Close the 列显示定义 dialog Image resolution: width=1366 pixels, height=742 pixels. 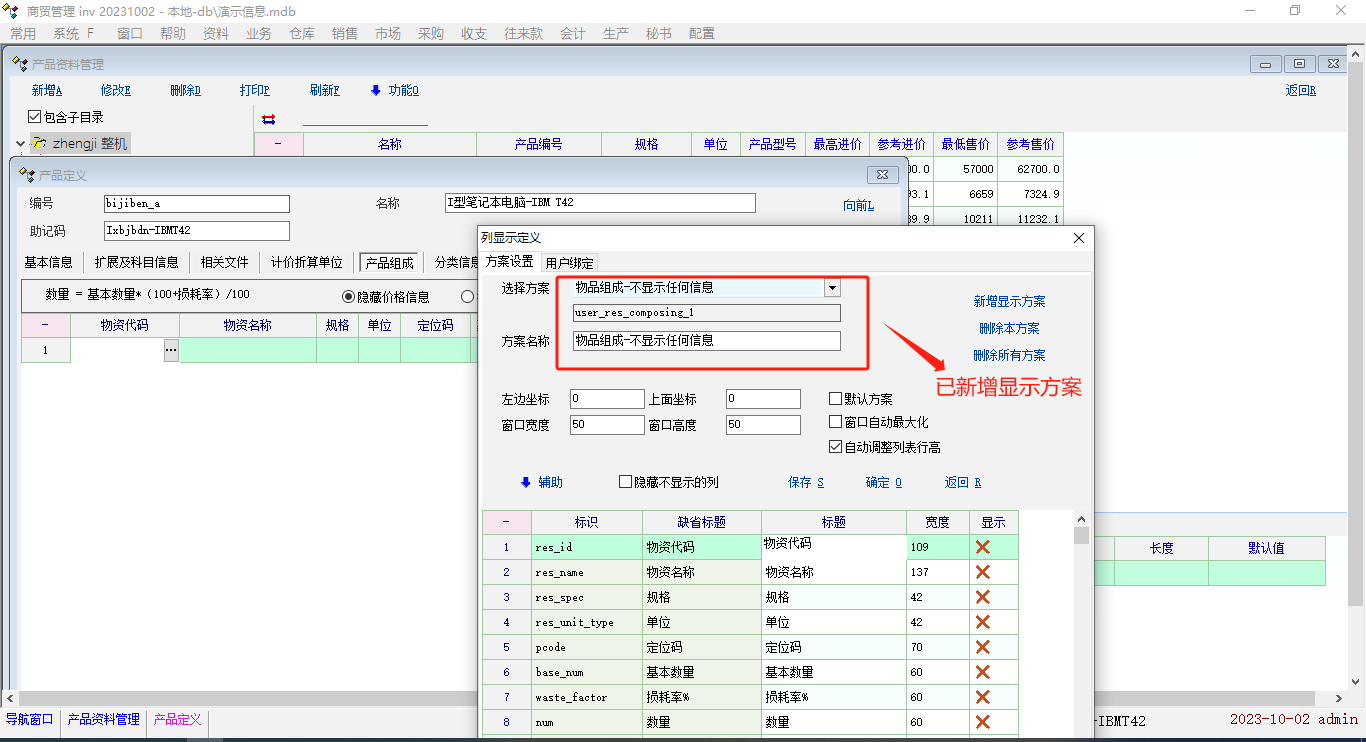[1078, 238]
